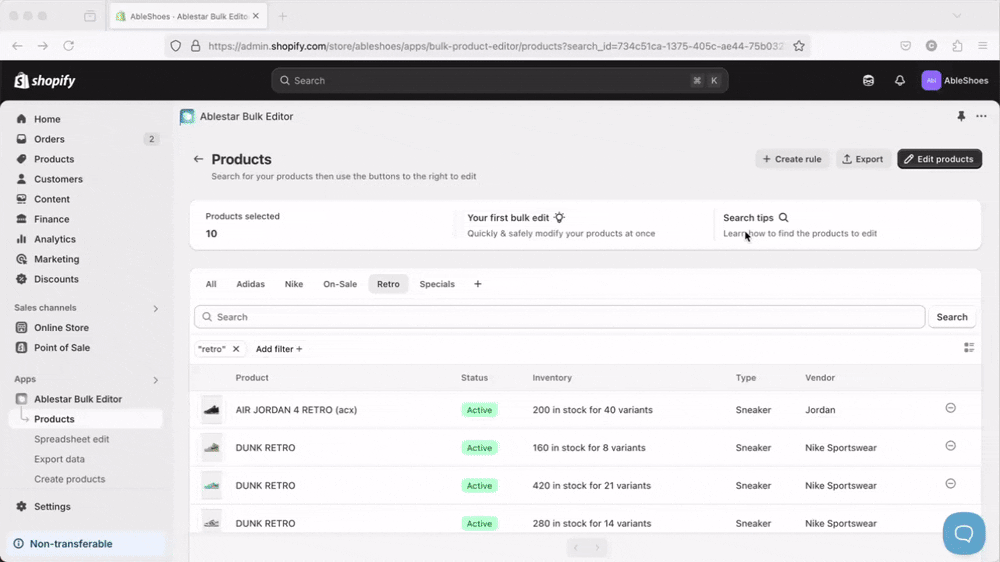1000x562 pixels.
Task: Switch to On-Sale tab
Action: [x=340, y=284]
